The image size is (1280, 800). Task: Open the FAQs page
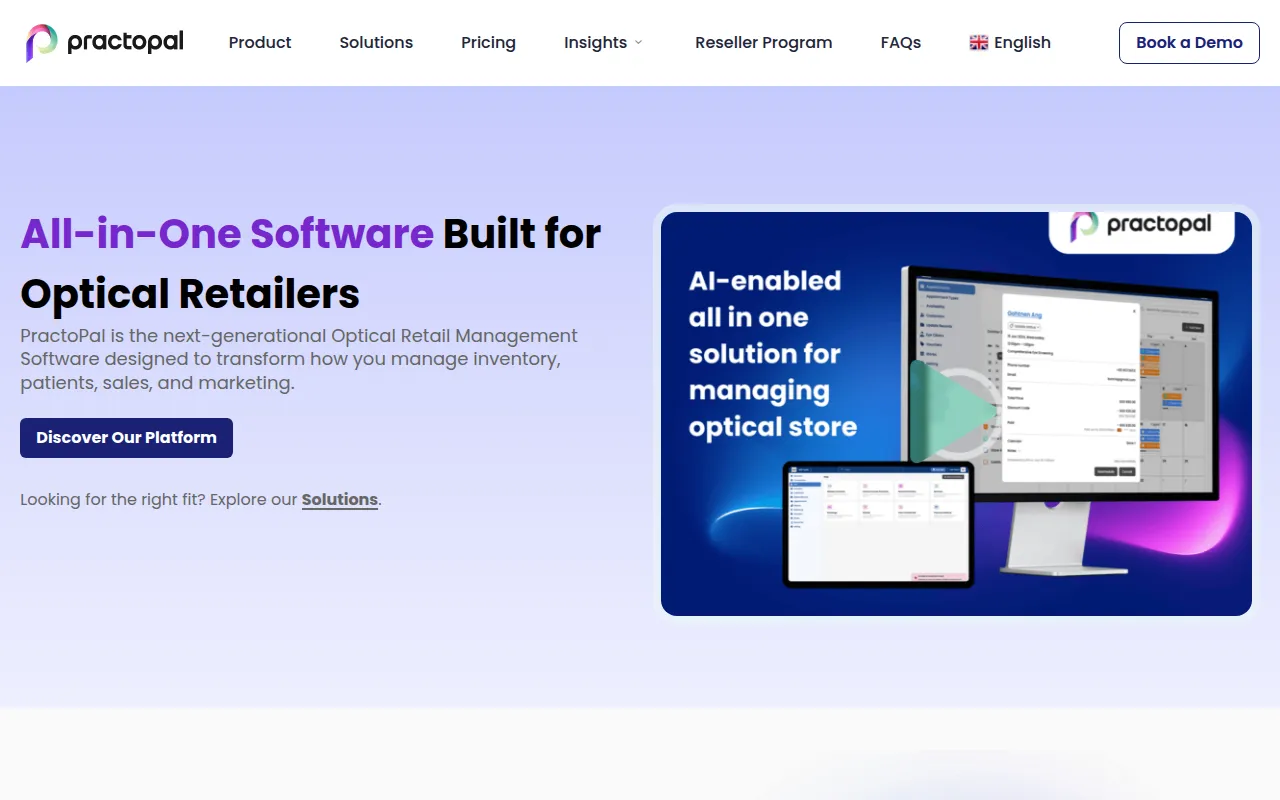click(901, 42)
